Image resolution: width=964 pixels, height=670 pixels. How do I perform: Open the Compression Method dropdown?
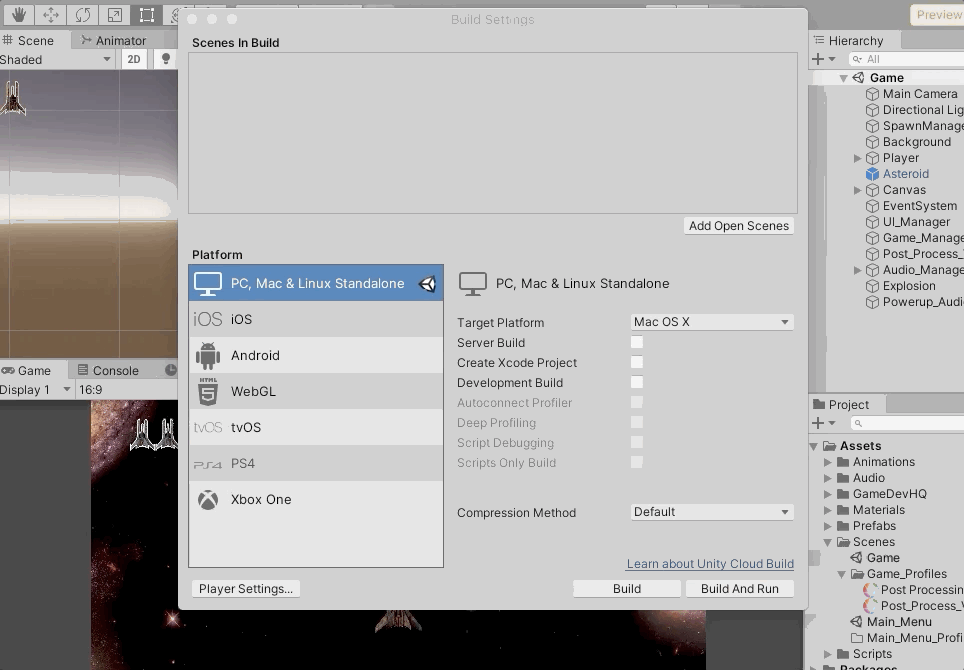coord(712,512)
